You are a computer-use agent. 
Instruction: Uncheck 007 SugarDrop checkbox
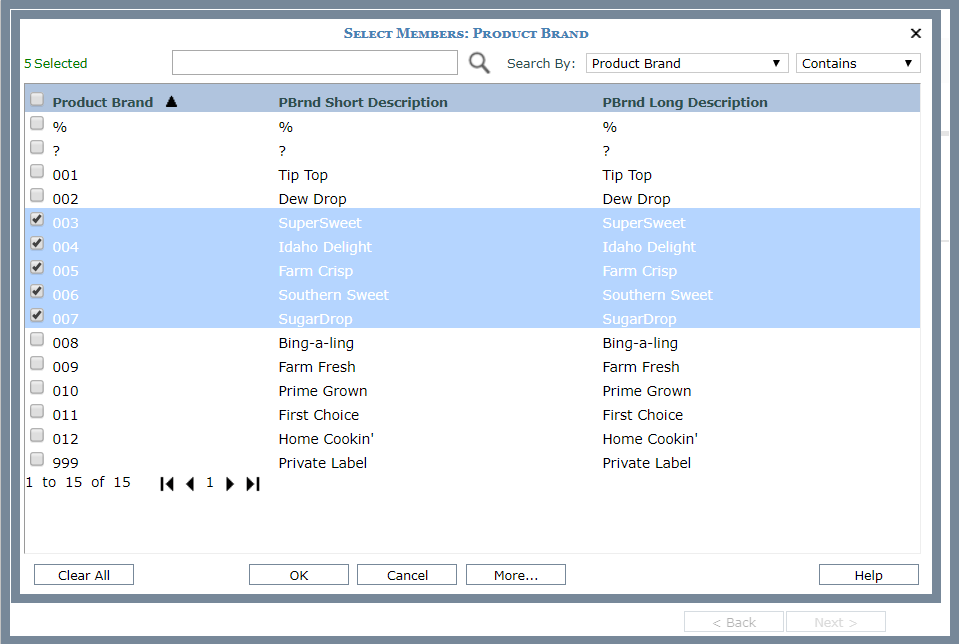click(x=37, y=315)
